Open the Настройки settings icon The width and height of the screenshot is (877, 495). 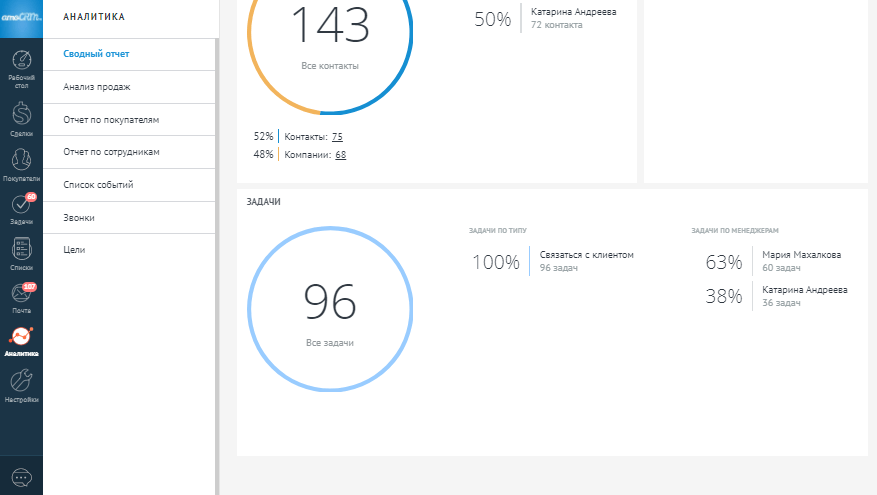(21, 385)
